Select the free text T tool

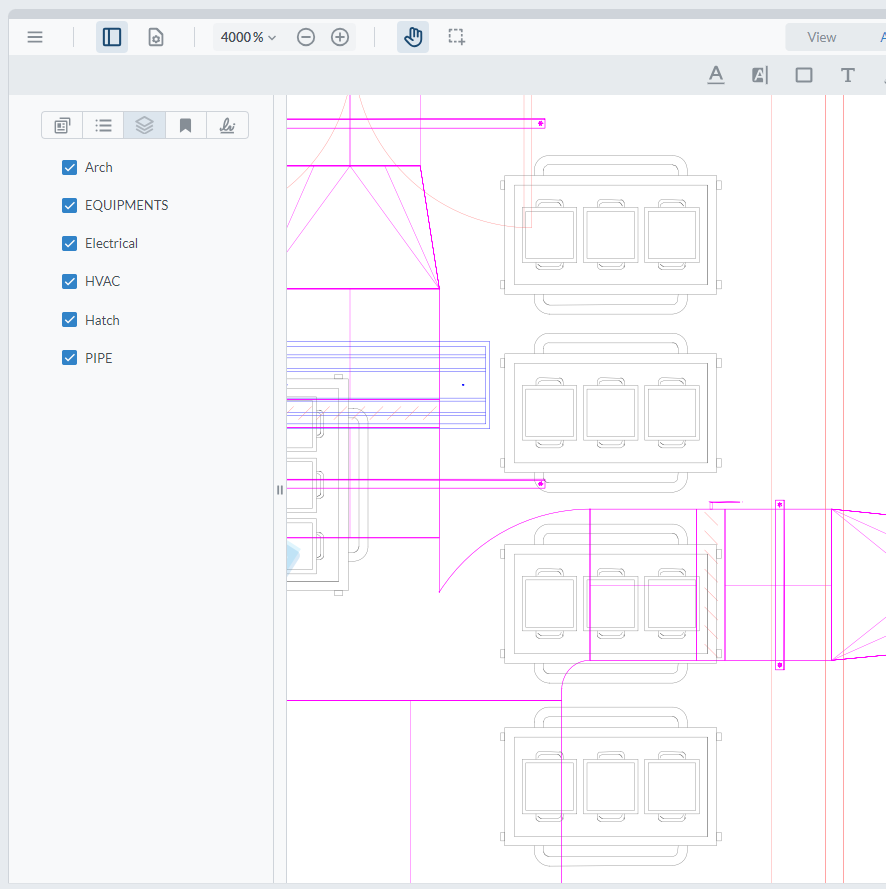[848, 75]
